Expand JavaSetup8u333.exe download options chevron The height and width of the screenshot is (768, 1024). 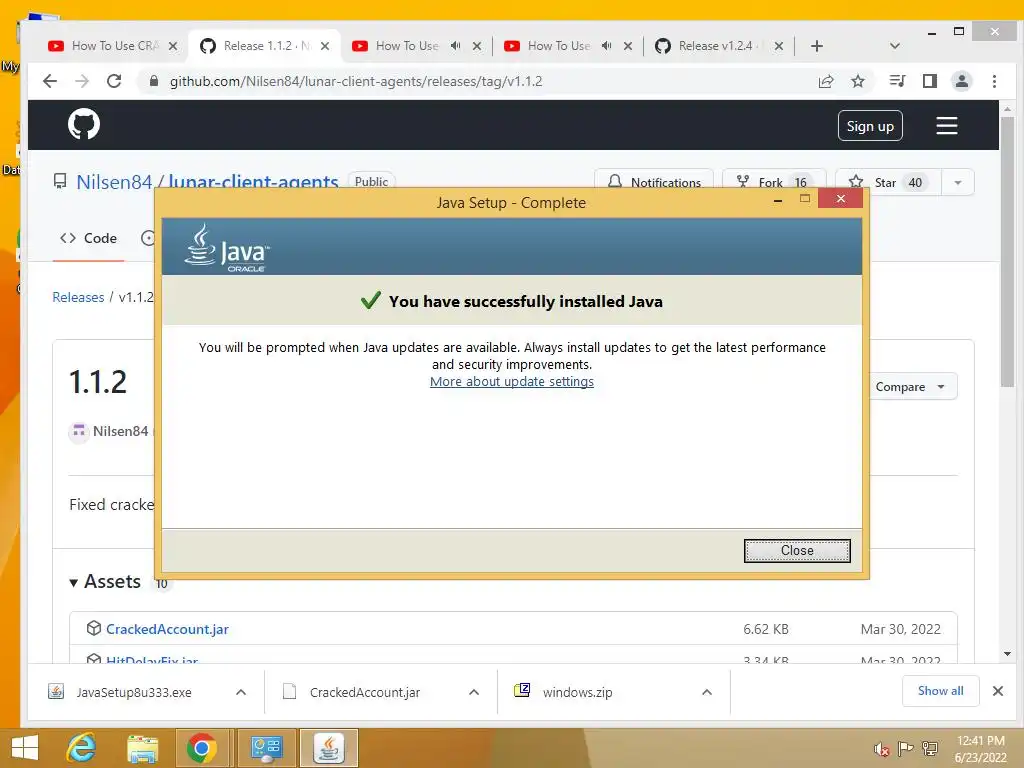coord(241,692)
